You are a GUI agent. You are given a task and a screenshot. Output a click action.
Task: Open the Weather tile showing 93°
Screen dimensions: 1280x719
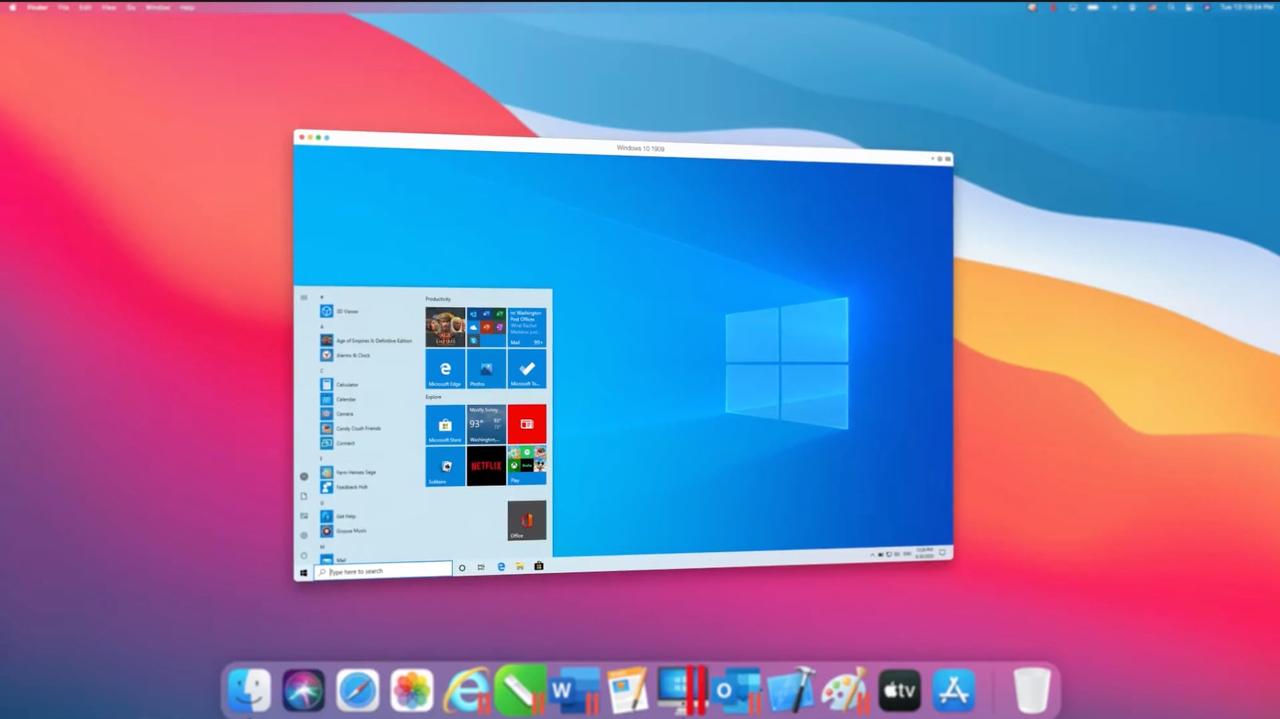pyautogui.click(x=486, y=424)
